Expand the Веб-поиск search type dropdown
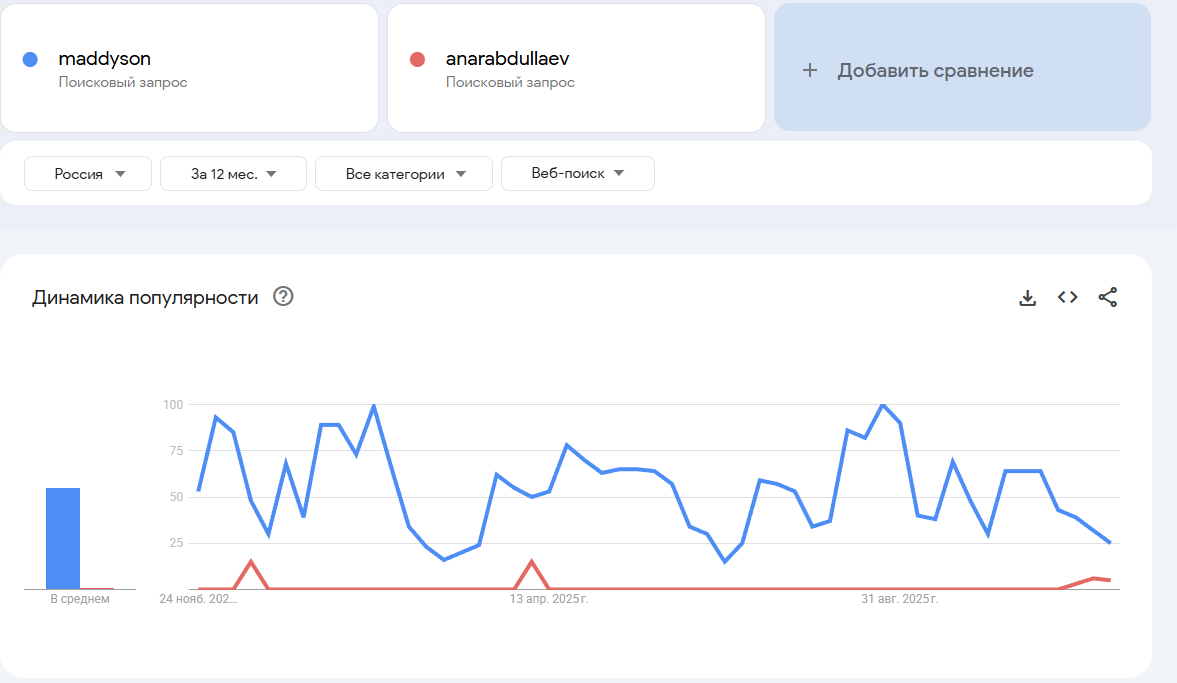The image size is (1177, 683). (577, 173)
